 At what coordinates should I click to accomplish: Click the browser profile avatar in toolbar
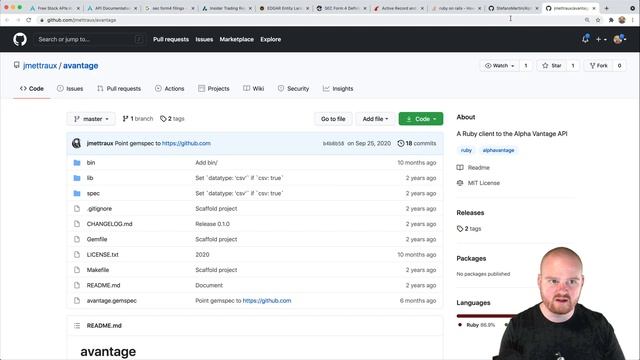click(x=622, y=20)
